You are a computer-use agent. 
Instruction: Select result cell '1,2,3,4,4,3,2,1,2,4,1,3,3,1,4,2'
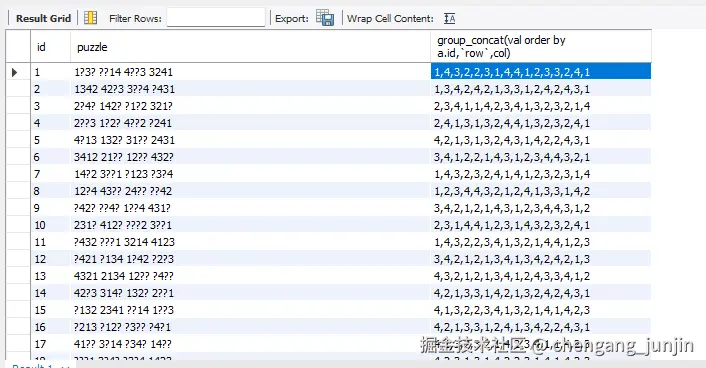[x=541, y=191]
